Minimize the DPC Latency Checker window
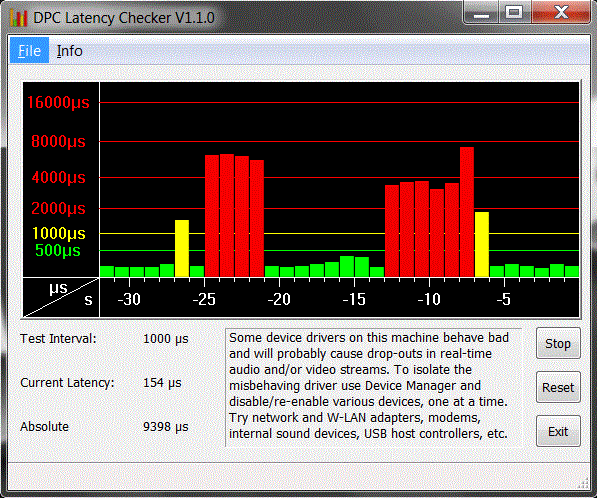Image resolution: width=597 pixels, height=498 pixels. [481, 13]
